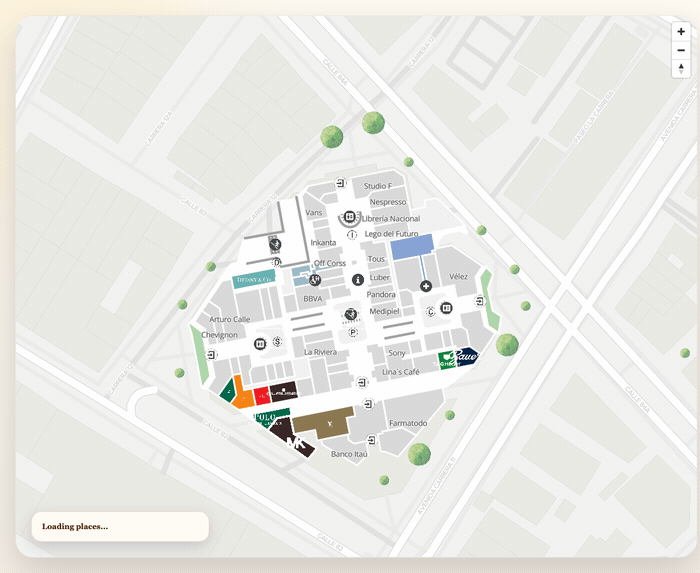Select the orange store block
Screen dimensions: 700x573
coord(242,395)
